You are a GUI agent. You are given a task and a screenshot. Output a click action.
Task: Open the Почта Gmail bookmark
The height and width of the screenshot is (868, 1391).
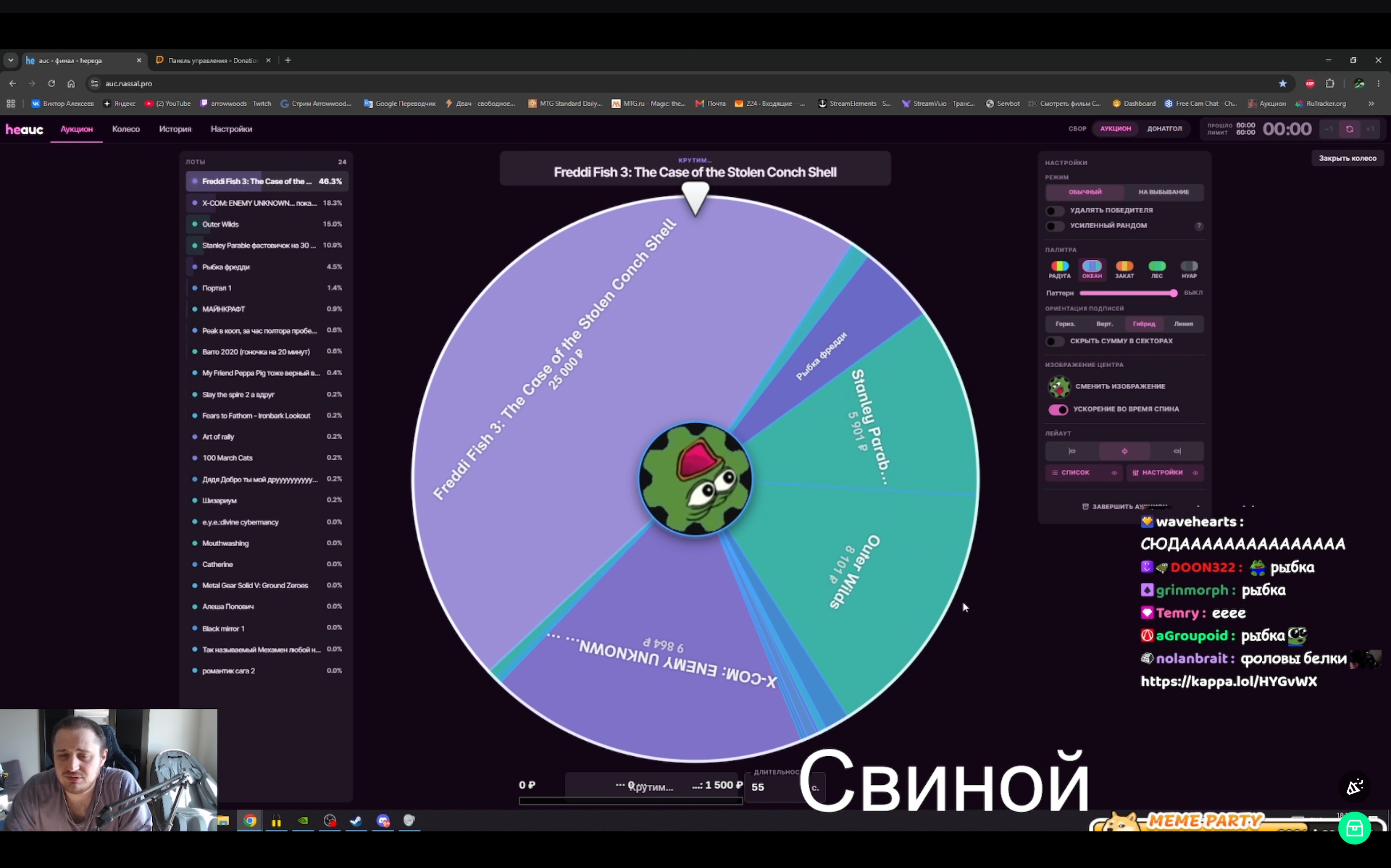coord(711,104)
